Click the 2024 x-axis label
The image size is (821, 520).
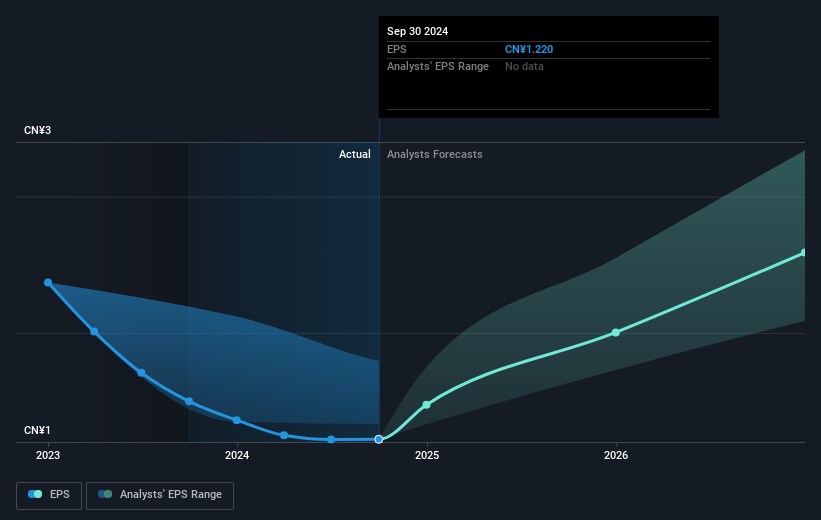pyautogui.click(x=237, y=455)
